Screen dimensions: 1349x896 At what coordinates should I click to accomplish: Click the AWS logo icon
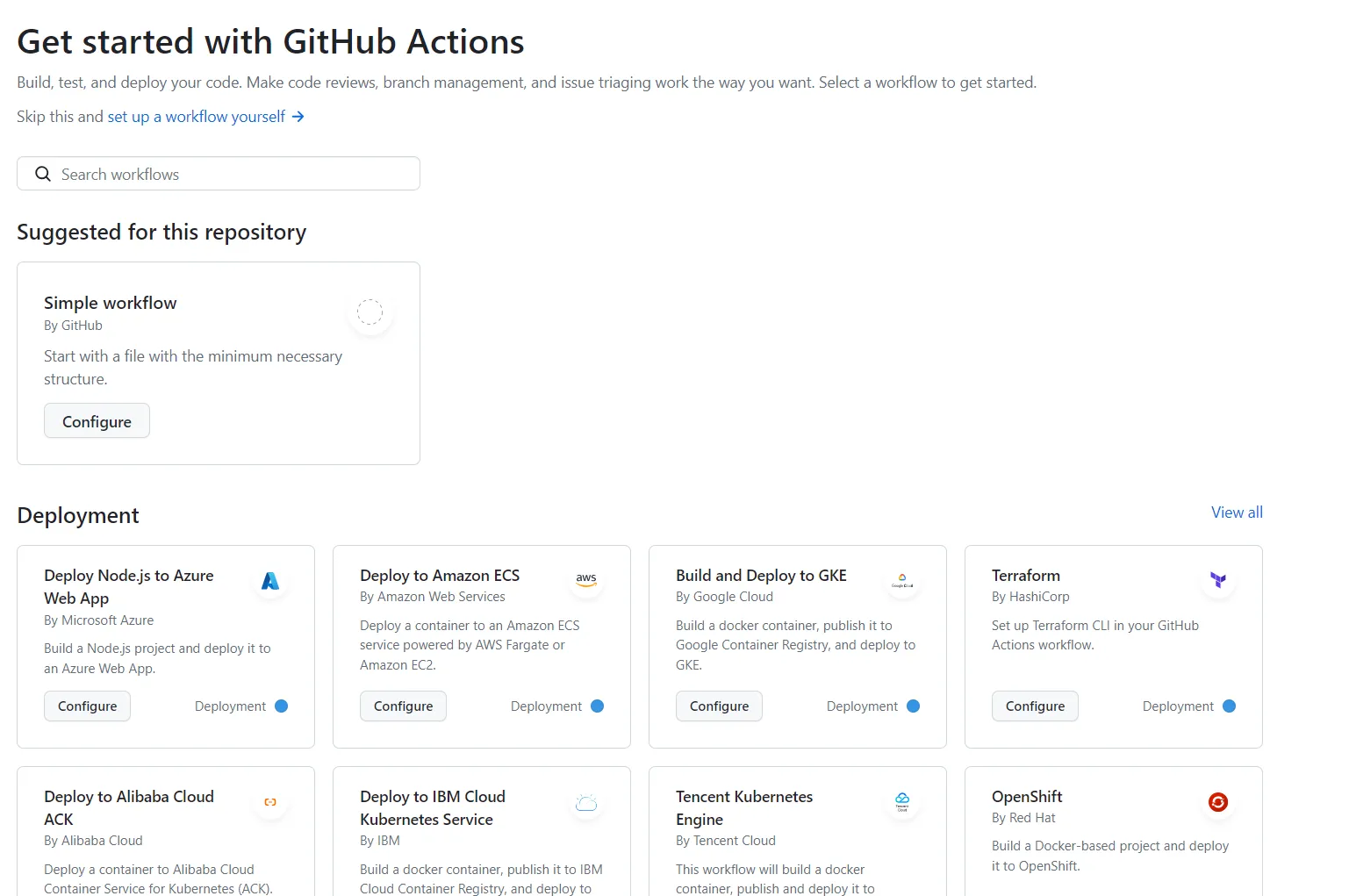point(586,580)
